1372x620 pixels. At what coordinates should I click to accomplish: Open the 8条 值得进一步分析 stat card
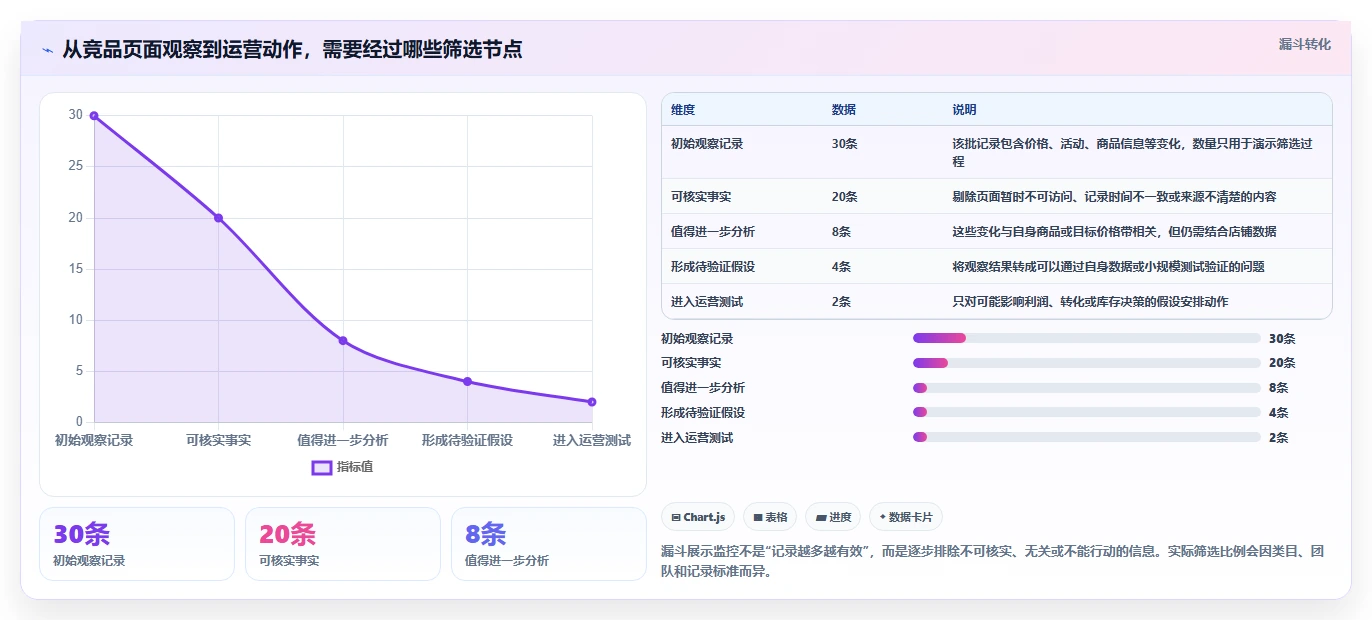[x=549, y=544]
